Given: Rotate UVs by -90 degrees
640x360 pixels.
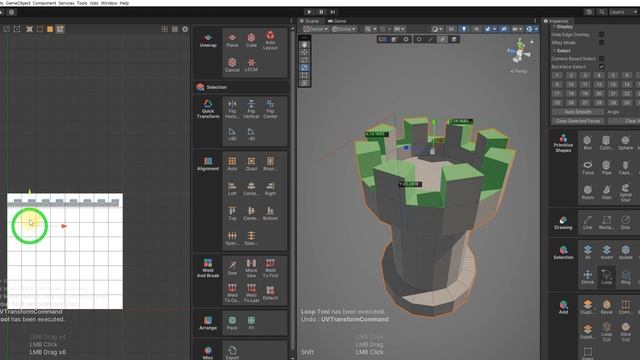Looking at the screenshot, I should [x=251, y=134].
